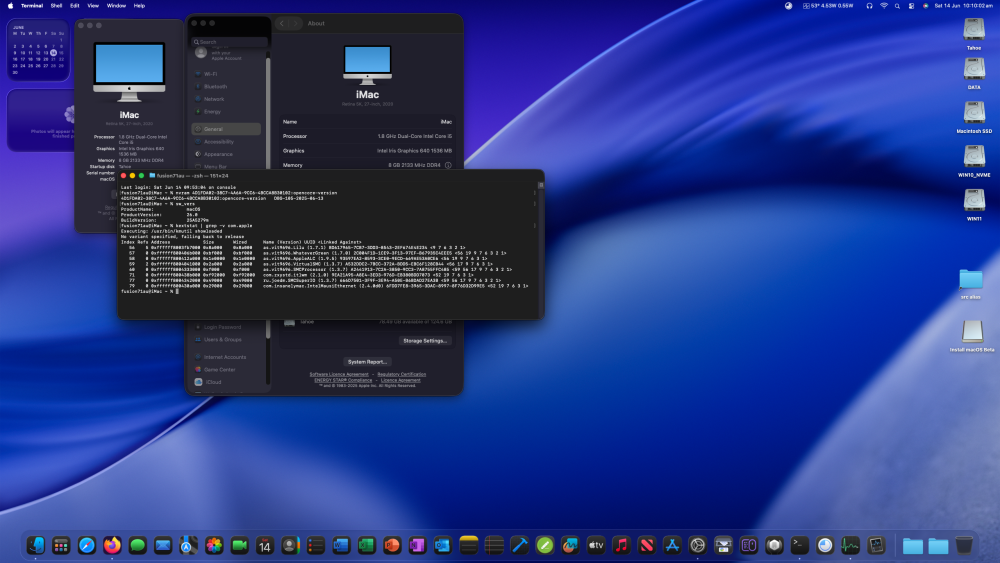Open Activity Monitor in the Dock
The height and width of the screenshot is (563, 1000).
(850, 545)
